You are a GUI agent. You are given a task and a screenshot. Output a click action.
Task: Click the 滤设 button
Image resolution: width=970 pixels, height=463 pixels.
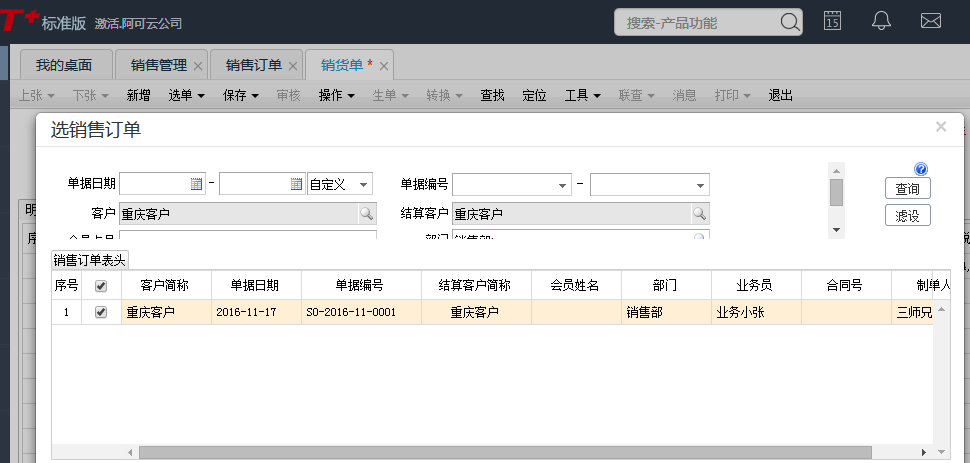coord(908,215)
